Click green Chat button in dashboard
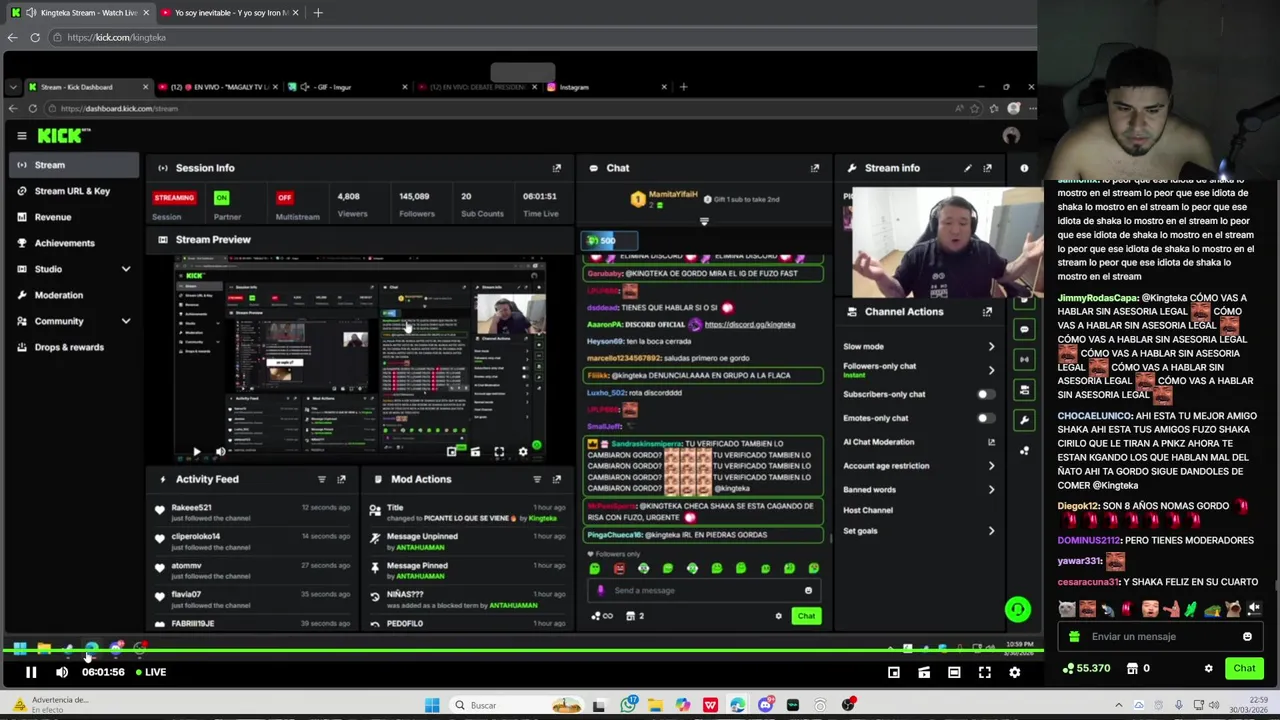 point(806,616)
